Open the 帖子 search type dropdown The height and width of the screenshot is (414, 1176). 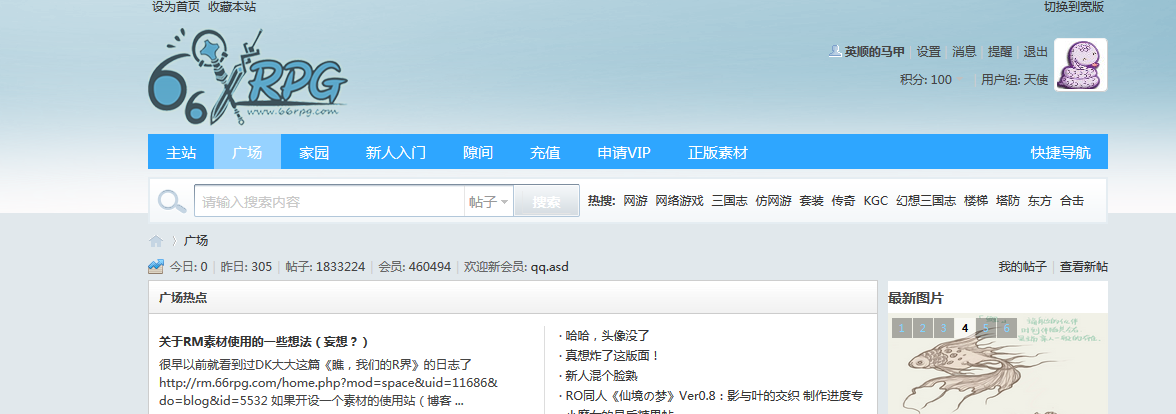point(488,201)
